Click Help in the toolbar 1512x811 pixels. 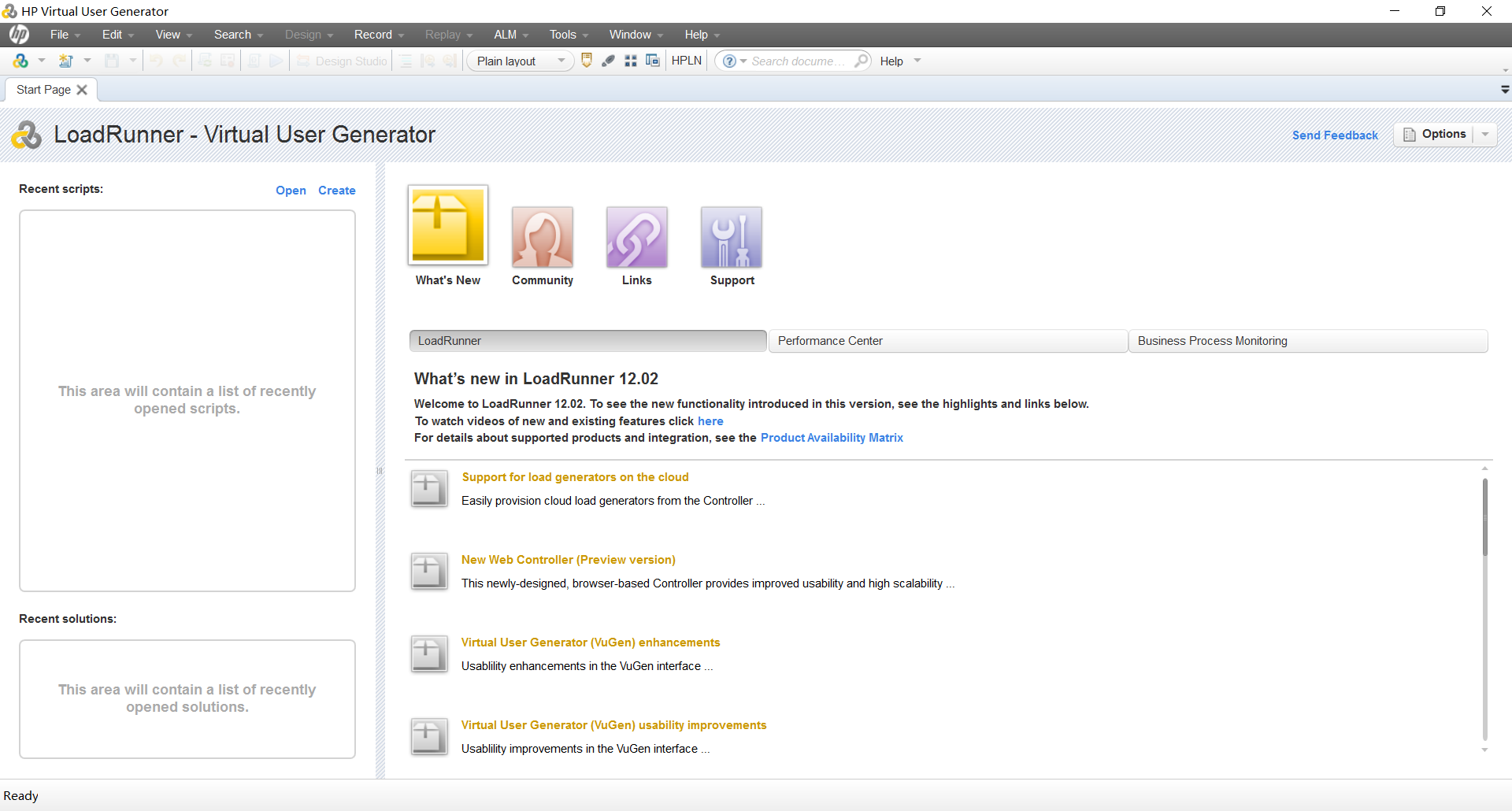(891, 61)
